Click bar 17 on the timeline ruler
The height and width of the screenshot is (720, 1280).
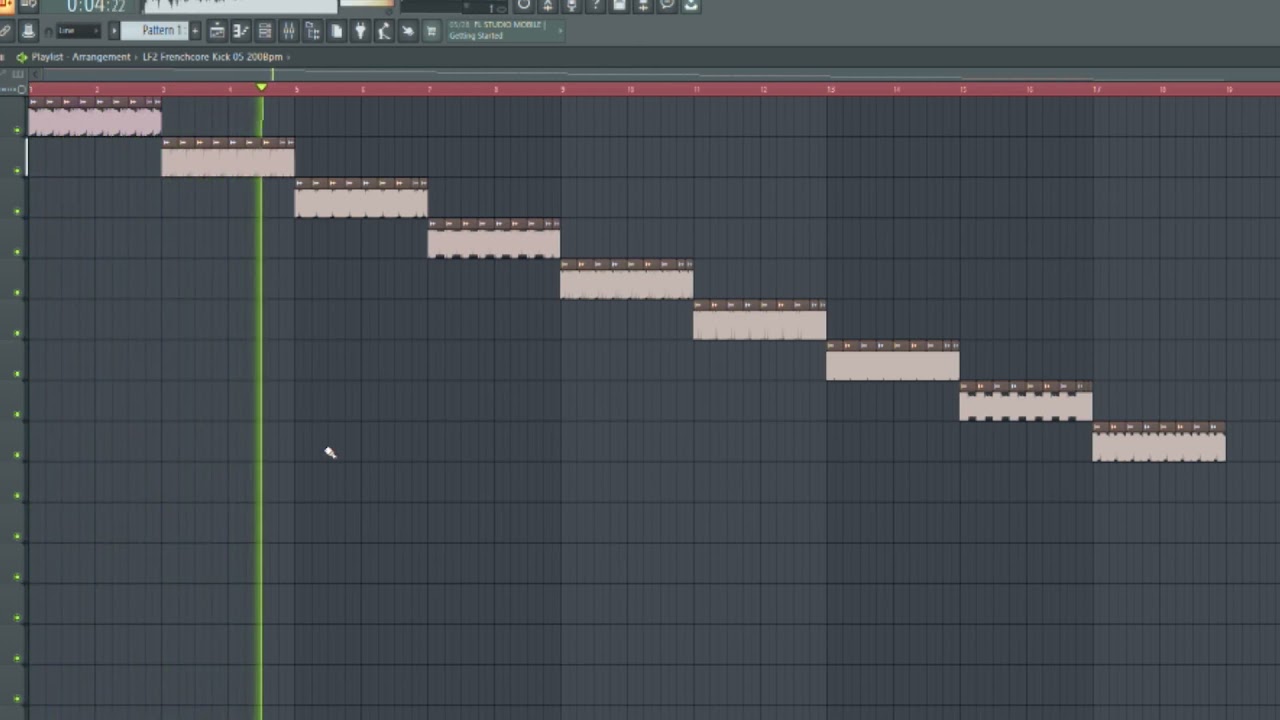(x=1096, y=90)
